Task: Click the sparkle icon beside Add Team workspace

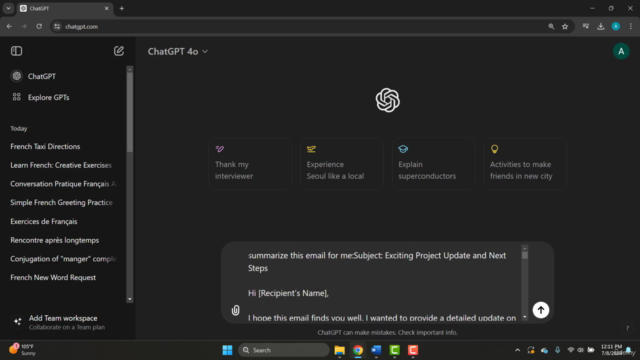Action: click(18, 322)
